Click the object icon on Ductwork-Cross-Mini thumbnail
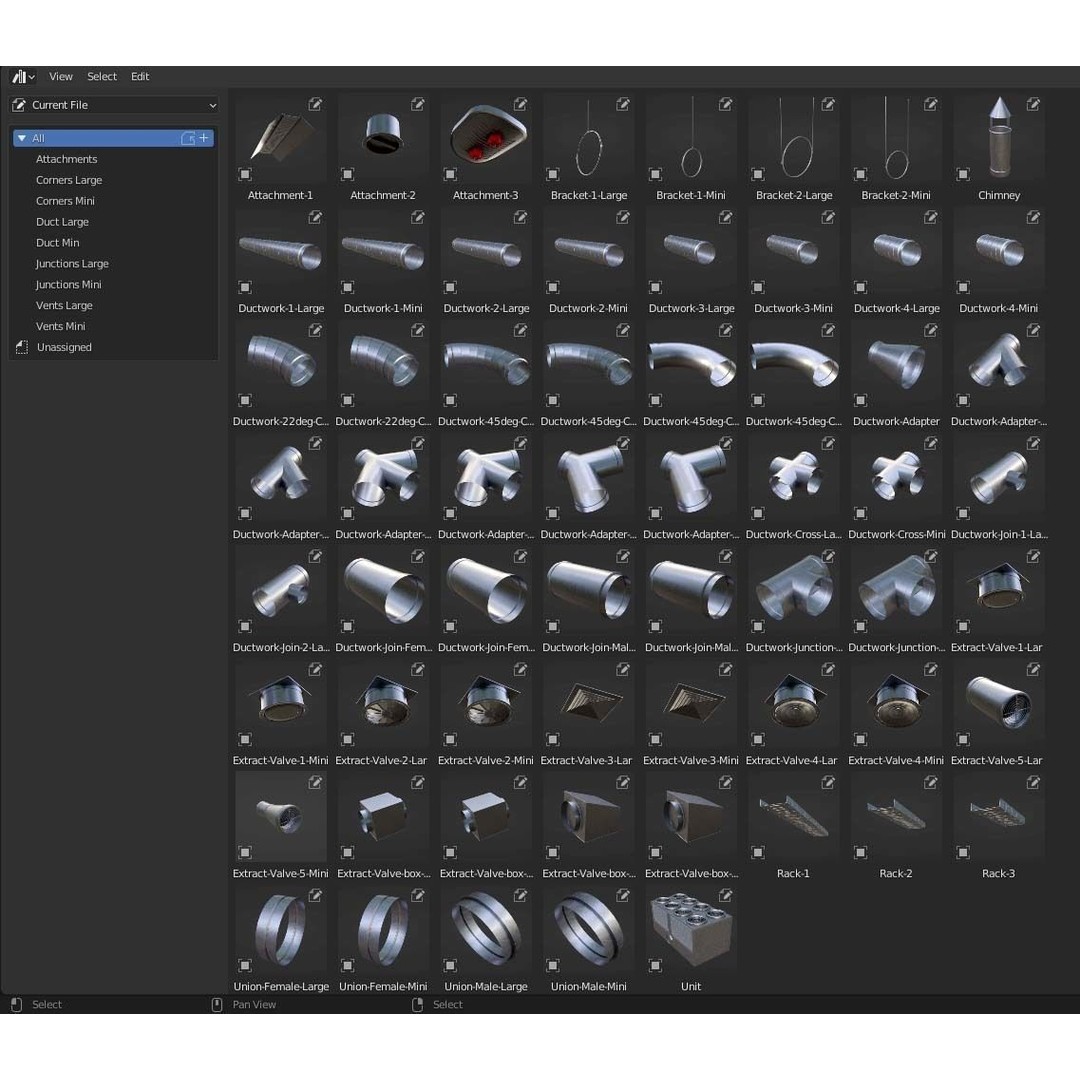This screenshot has width=1080, height=1080. [x=860, y=513]
